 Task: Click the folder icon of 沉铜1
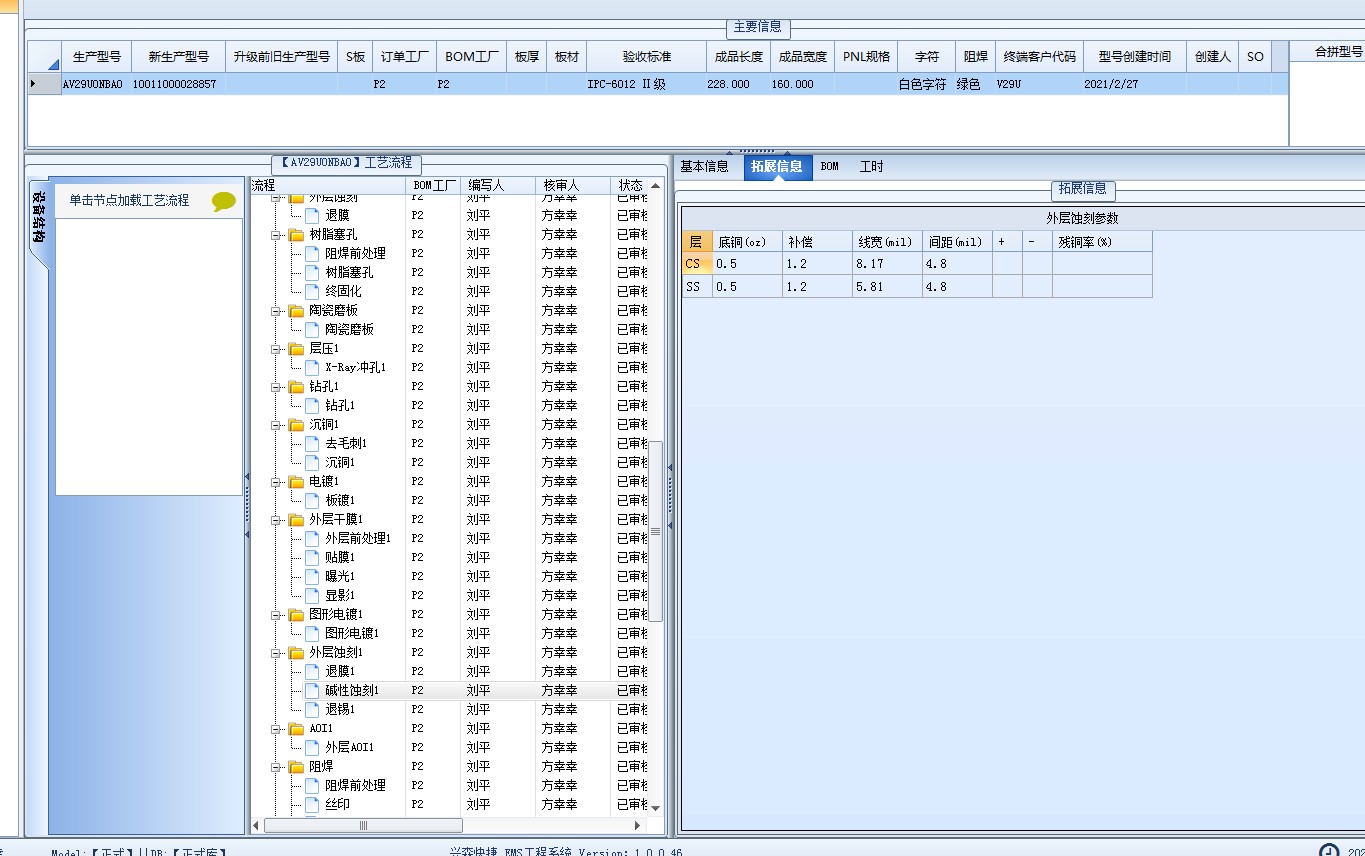pos(296,424)
